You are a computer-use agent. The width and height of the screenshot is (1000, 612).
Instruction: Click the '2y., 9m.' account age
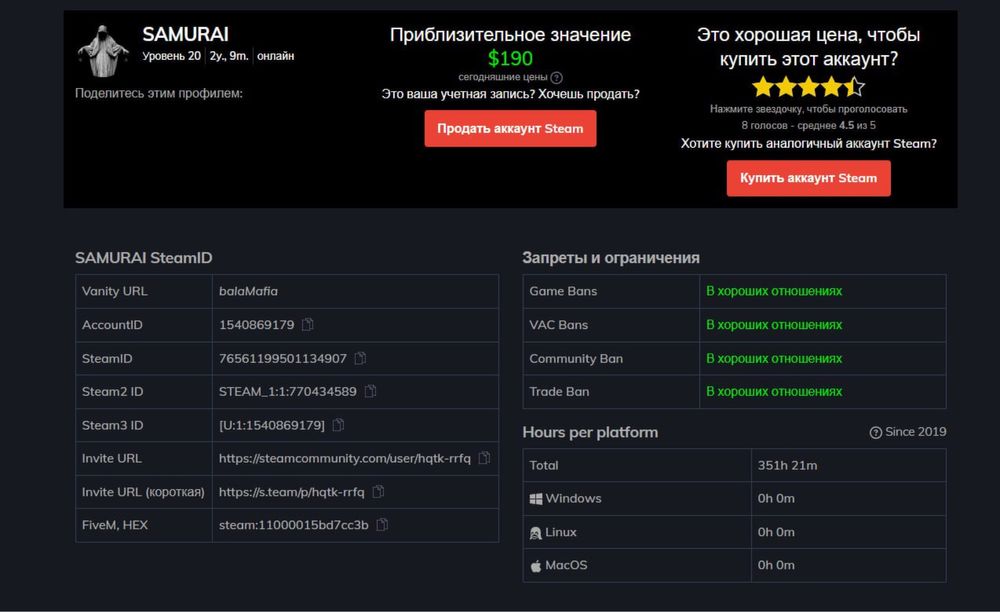click(229, 56)
